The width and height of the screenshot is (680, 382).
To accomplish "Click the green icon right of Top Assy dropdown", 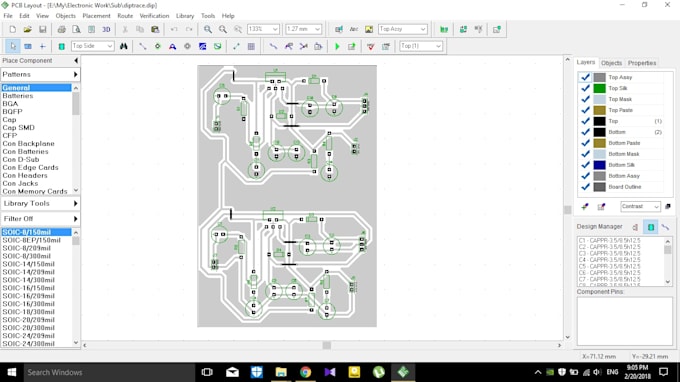I will pyautogui.click(x=444, y=29).
